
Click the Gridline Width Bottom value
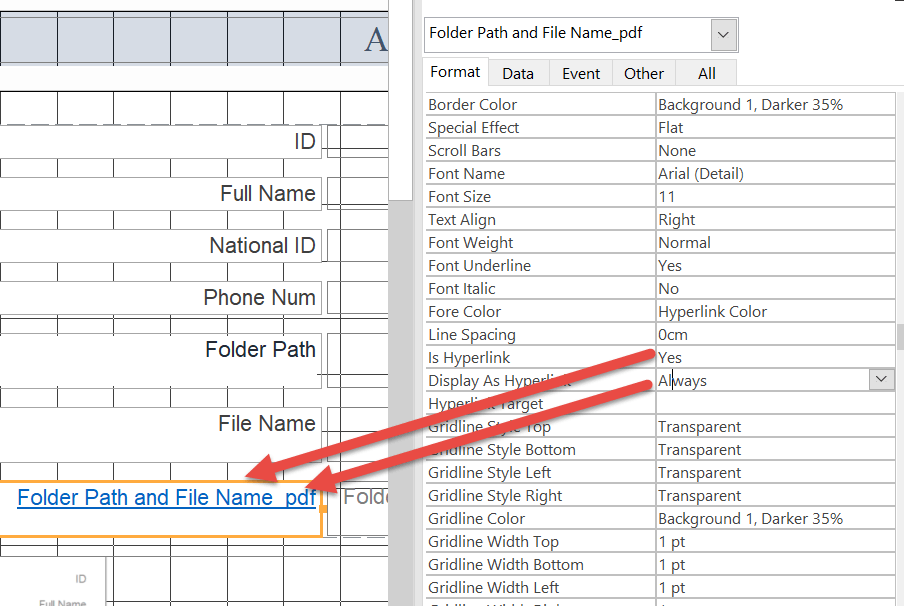coord(775,564)
